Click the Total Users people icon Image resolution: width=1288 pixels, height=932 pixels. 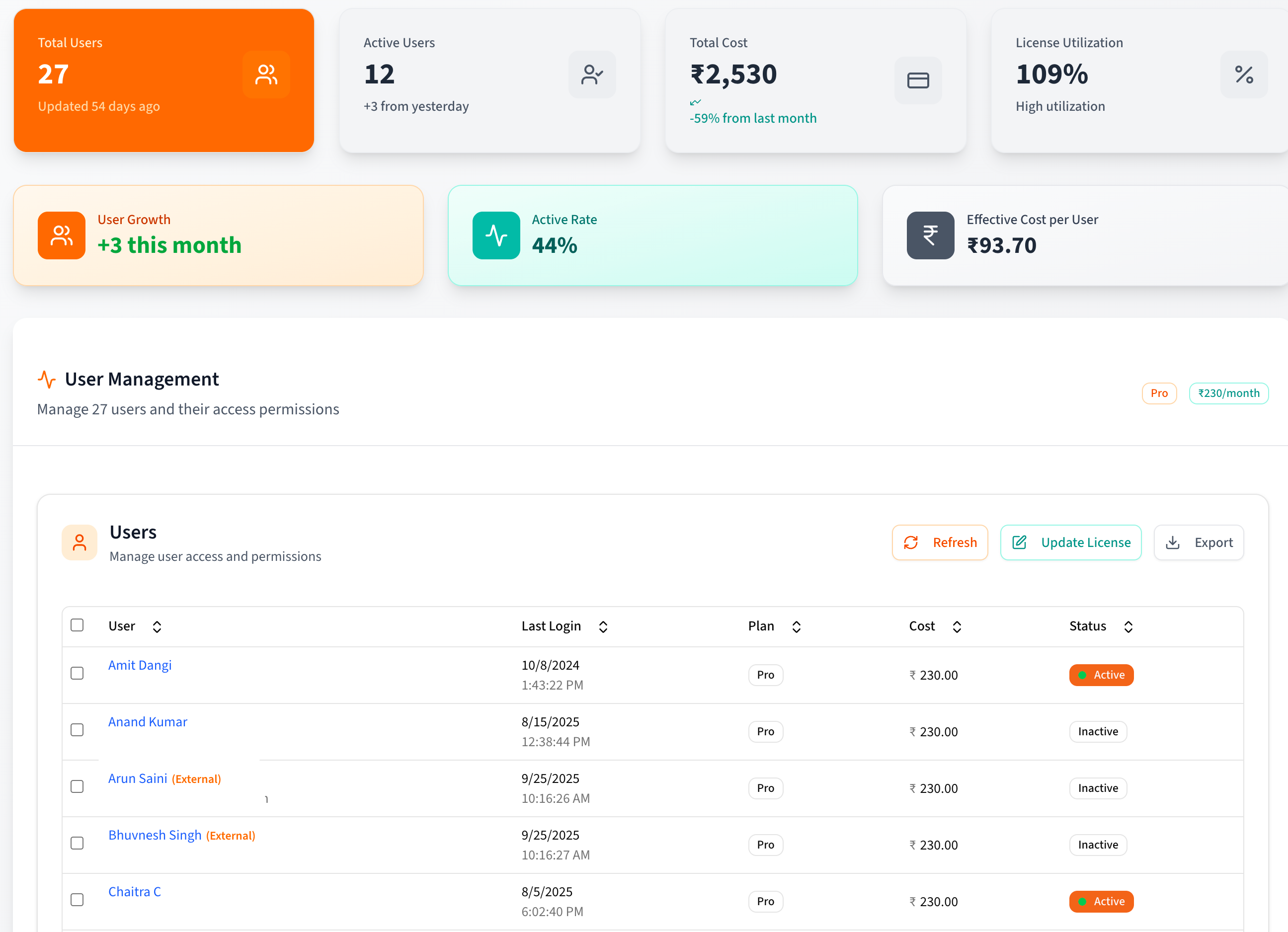[266, 75]
